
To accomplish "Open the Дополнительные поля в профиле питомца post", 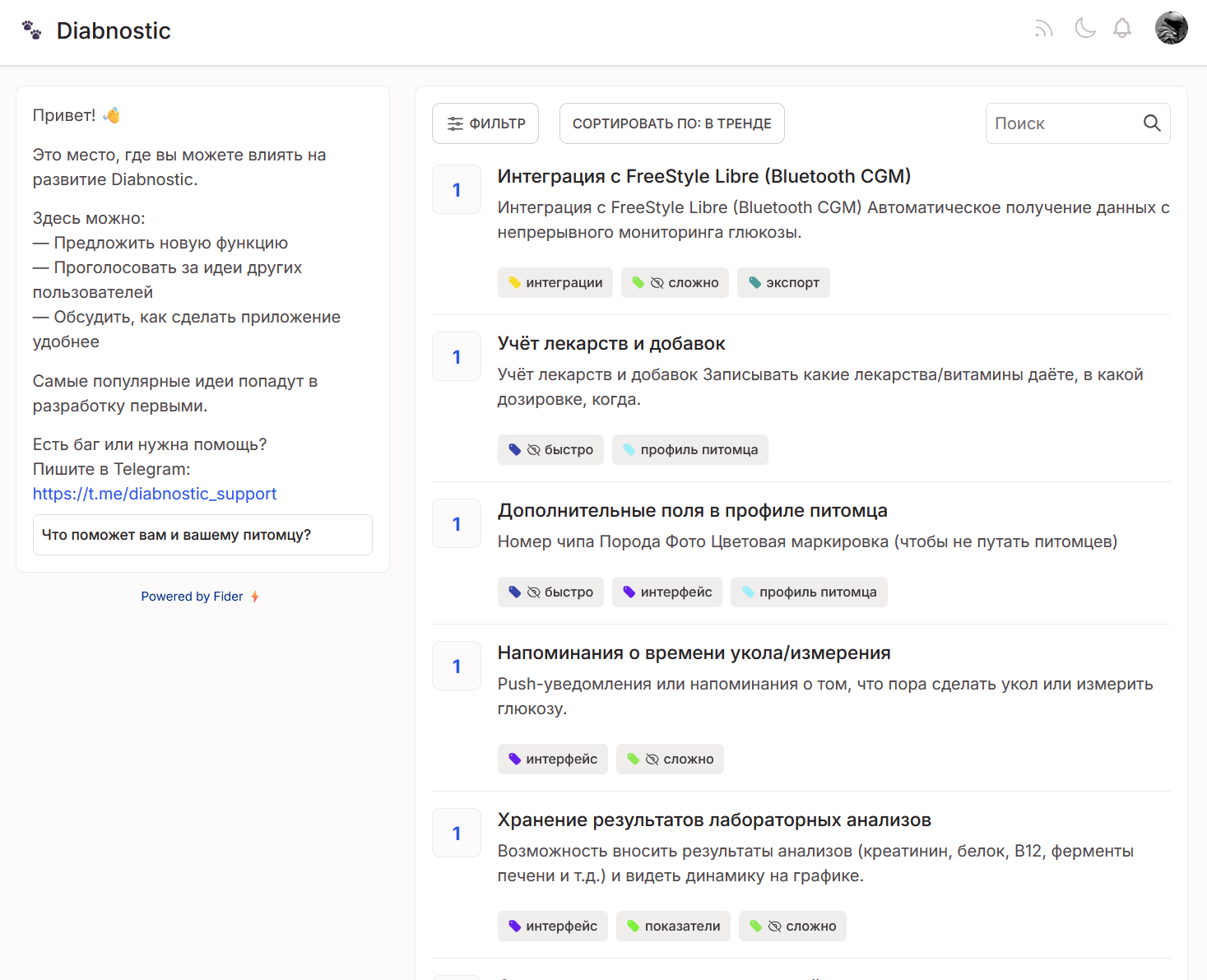I will [x=692, y=511].
